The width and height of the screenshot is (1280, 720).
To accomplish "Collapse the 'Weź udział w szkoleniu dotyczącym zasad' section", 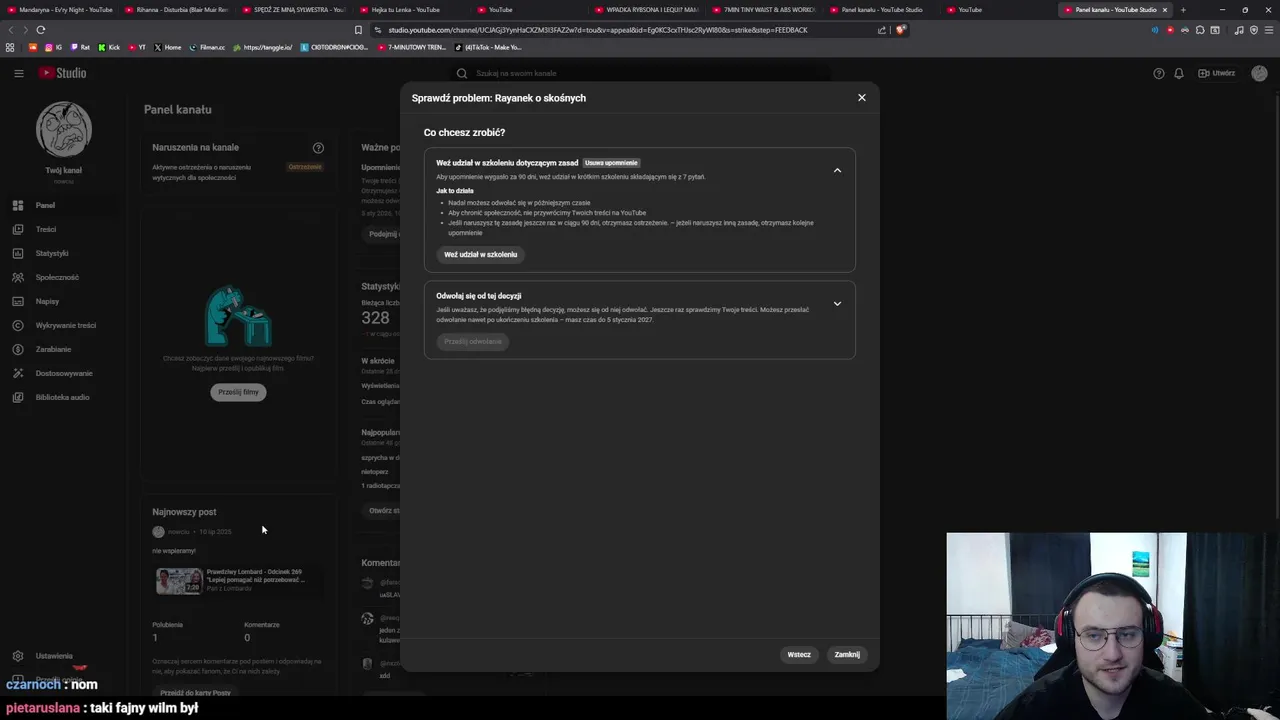I will tap(837, 170).
